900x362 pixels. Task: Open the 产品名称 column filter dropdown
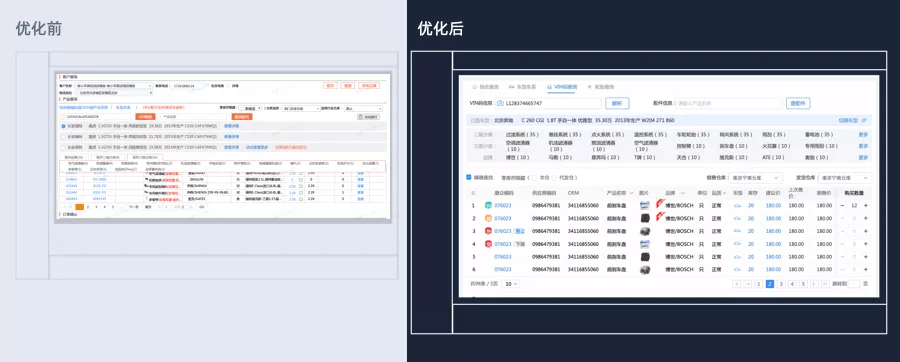631,193
